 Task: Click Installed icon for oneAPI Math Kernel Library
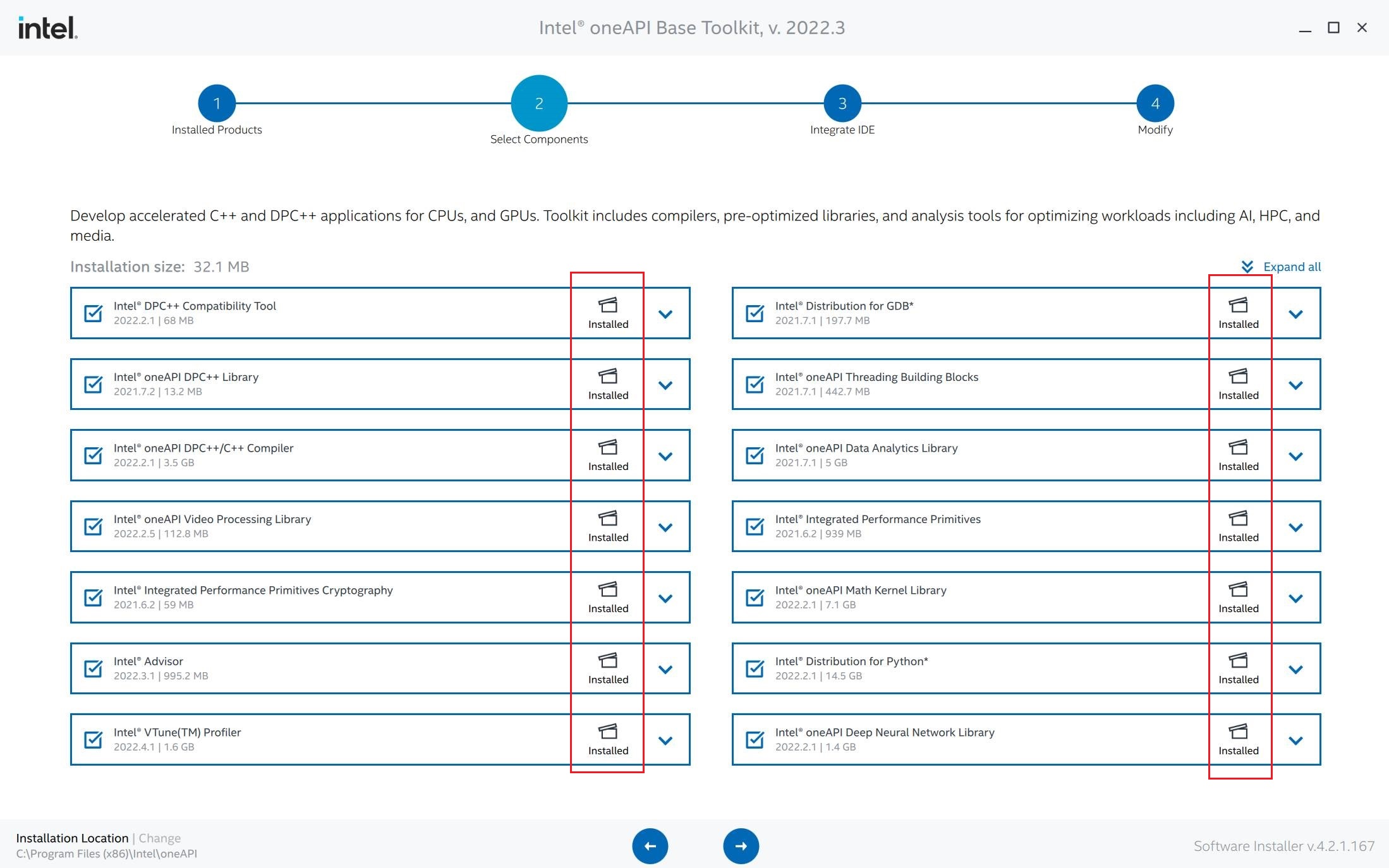tap(1238, 590)
